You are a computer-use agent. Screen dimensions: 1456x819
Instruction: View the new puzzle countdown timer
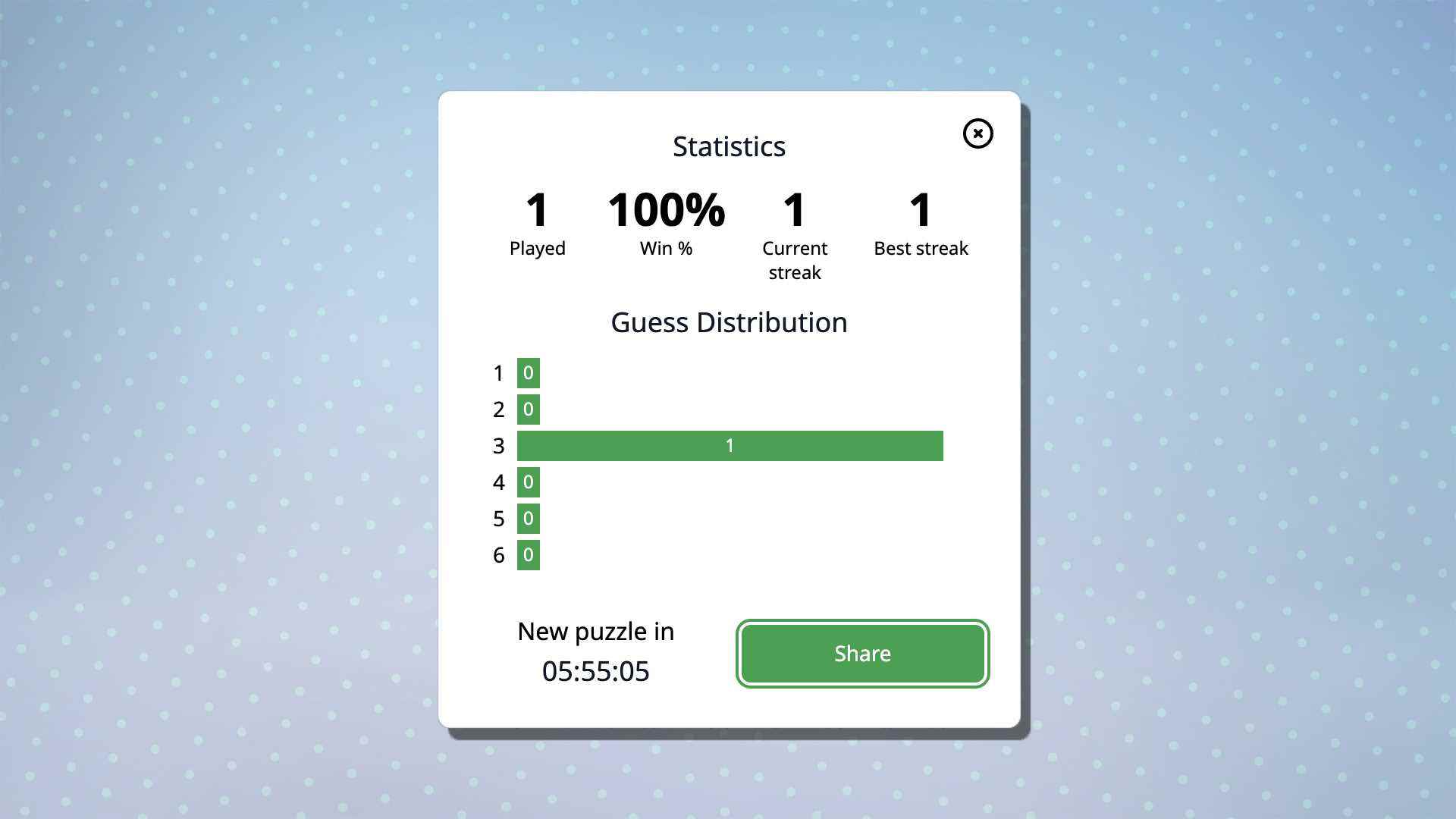[x=595, y=670]
